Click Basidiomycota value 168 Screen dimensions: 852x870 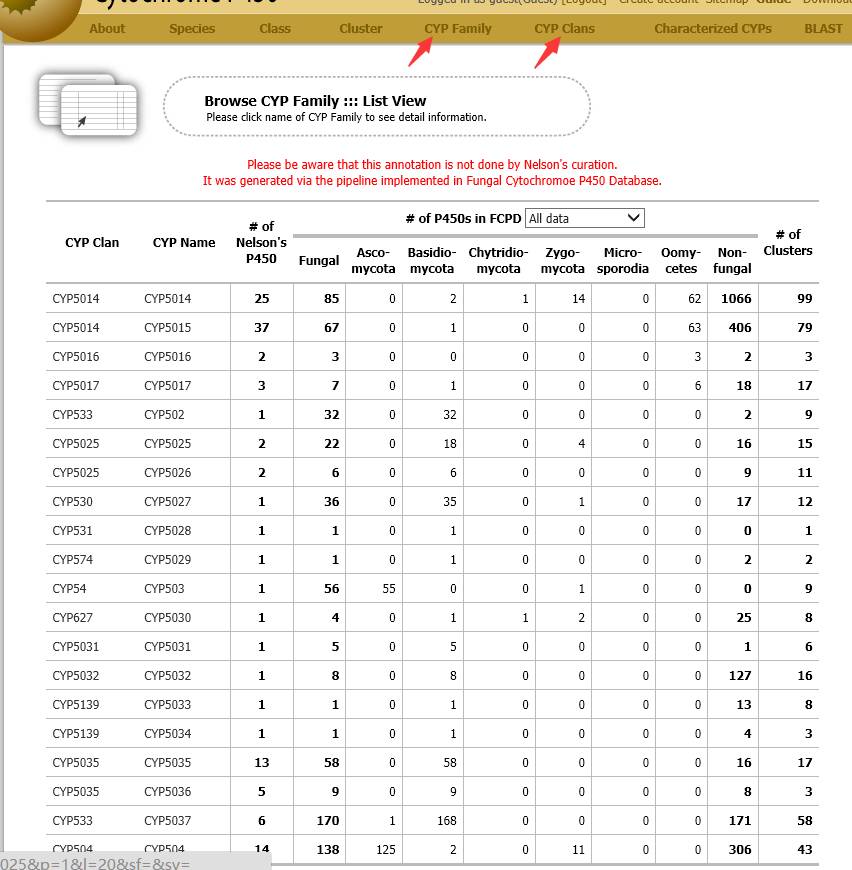pyautogui.click(x=447, y=821)
